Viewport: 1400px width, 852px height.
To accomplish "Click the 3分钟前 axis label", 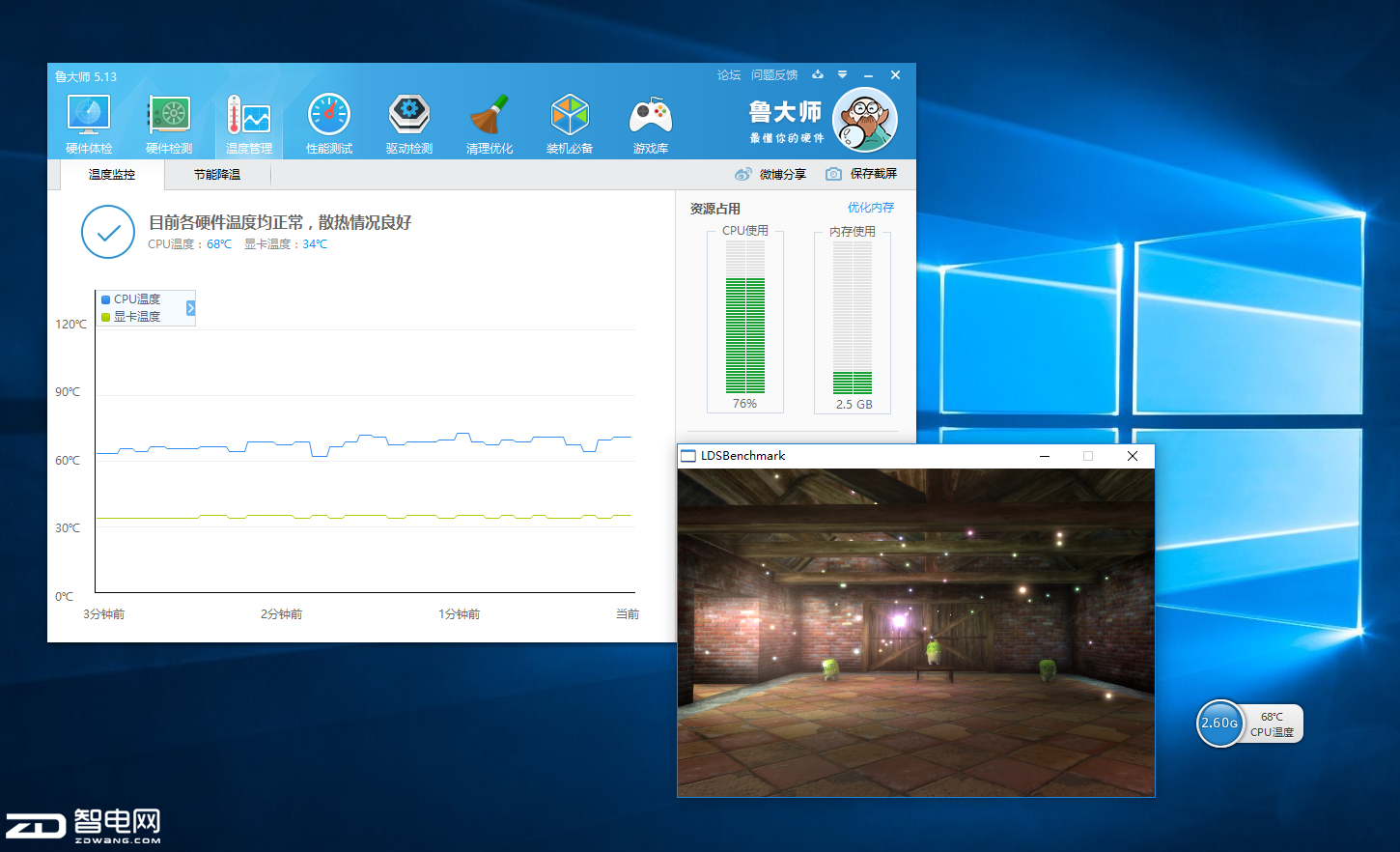I will click(103, 614).
